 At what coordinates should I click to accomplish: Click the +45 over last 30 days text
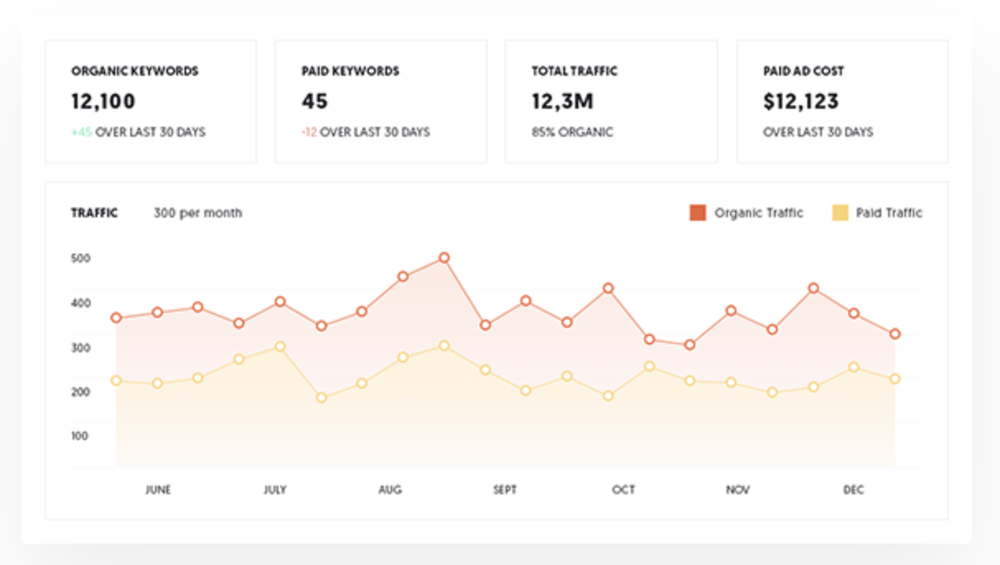click(x=138, y=132)
